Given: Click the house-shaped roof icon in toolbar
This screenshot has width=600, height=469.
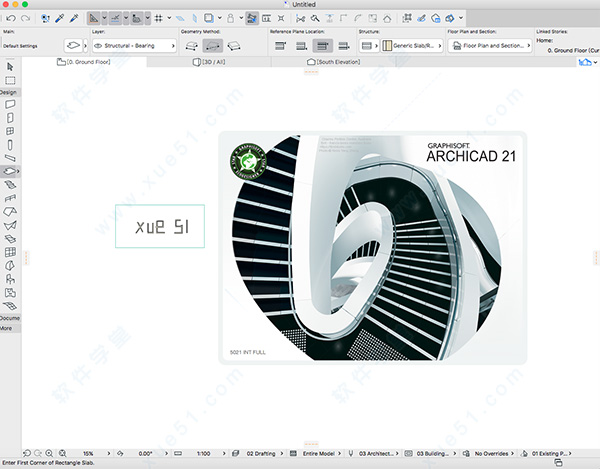Looking at the screenshot, I should tap(387, 18).
